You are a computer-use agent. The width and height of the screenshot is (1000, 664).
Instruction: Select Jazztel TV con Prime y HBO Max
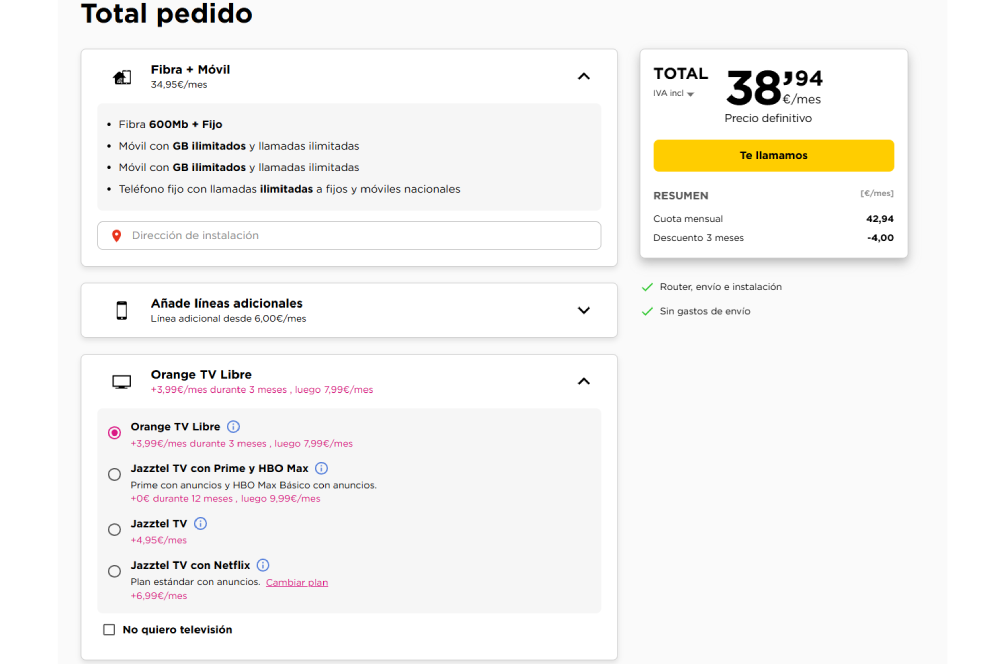coord(114,473)
